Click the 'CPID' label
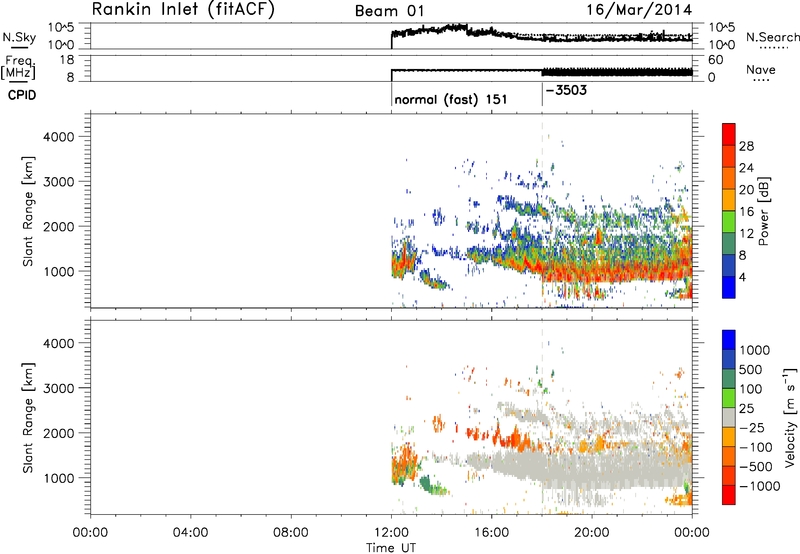The width and height of the screenshot is (800, 554). 22,95
